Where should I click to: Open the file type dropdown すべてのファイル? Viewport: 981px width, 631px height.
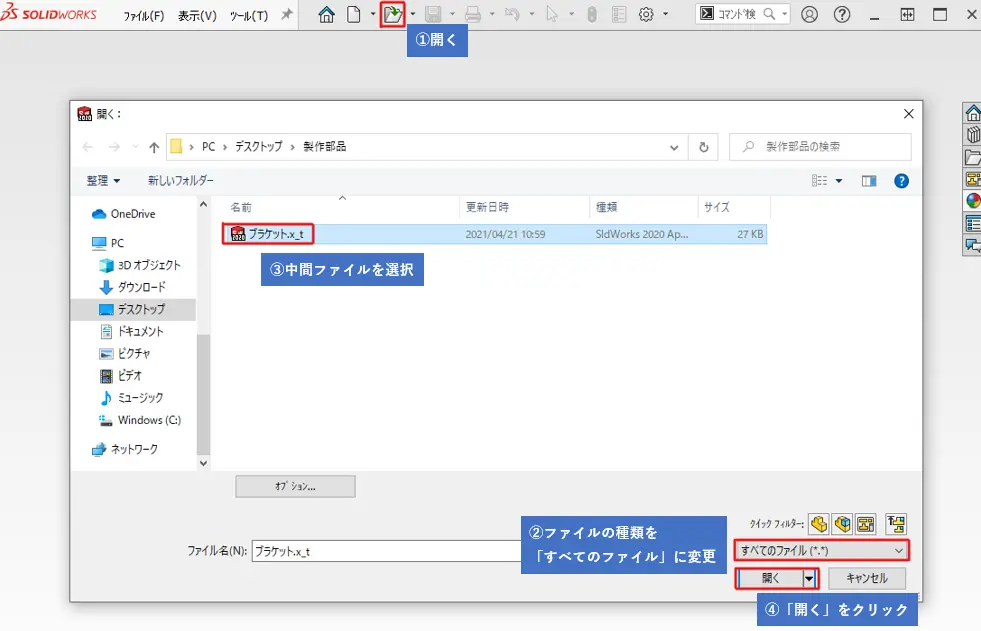820,550
